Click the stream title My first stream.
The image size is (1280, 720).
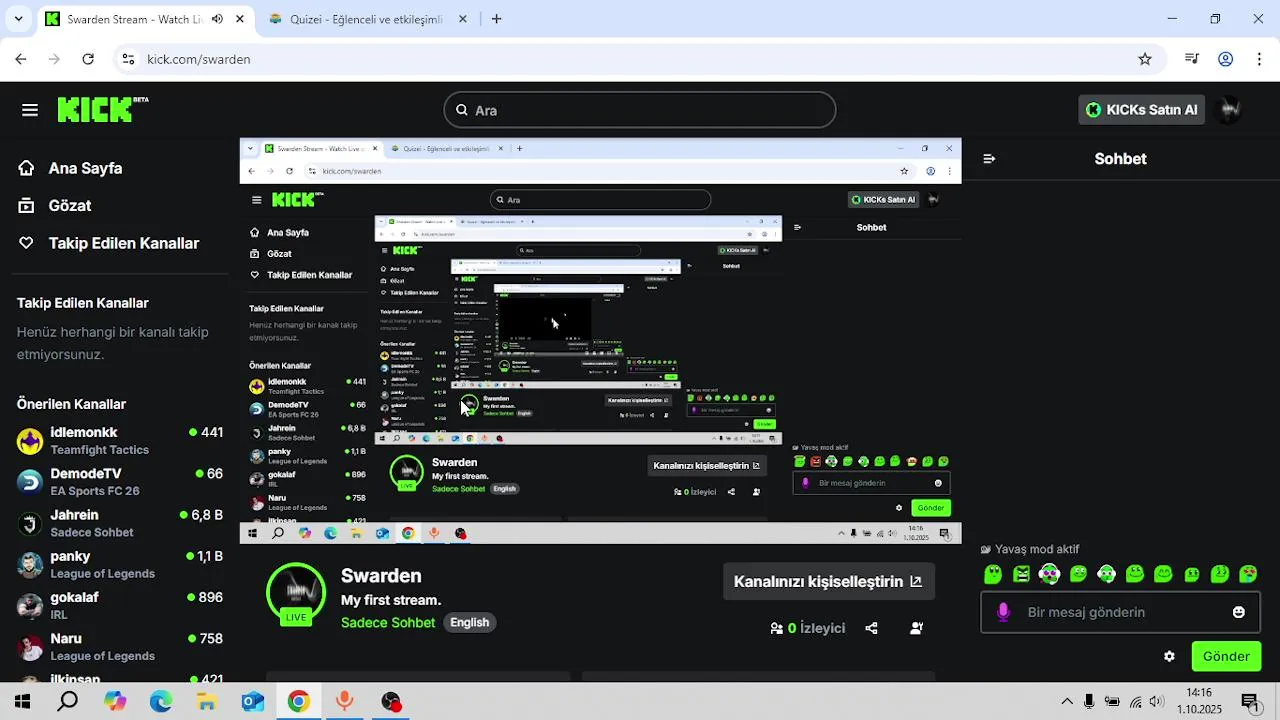click(x=391, y=600)
